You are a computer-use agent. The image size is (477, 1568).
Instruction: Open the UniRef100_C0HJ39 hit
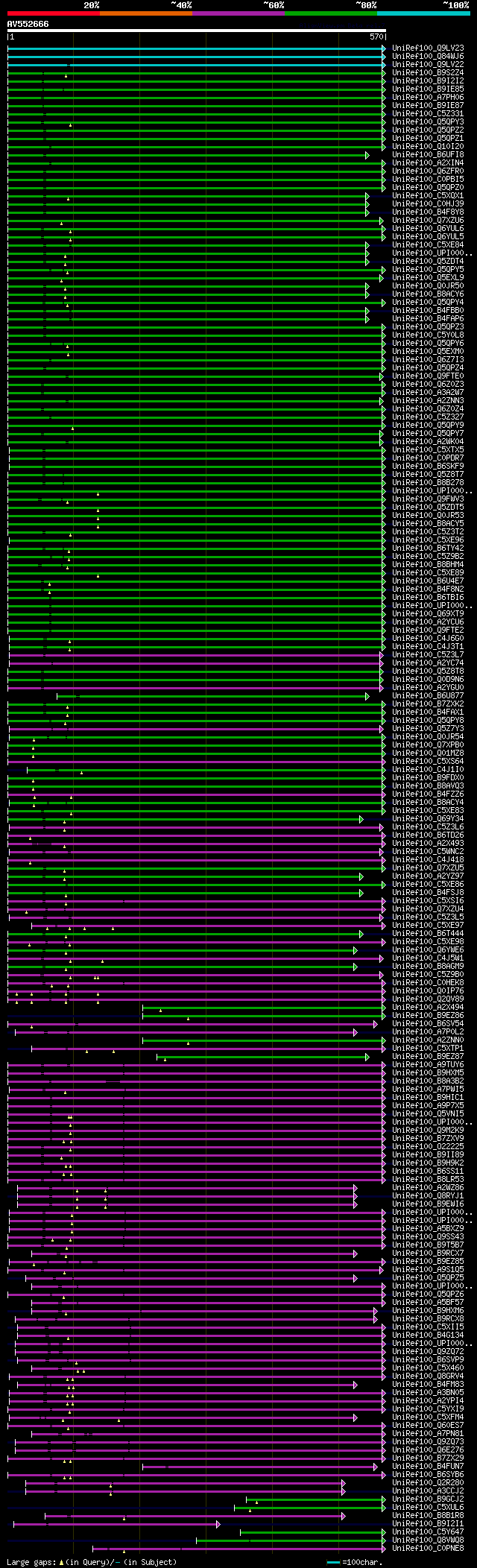[428, 203]
